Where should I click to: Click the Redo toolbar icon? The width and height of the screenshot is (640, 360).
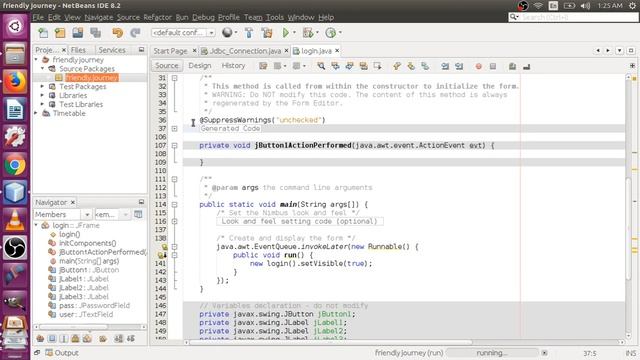(x=135, y=33)
